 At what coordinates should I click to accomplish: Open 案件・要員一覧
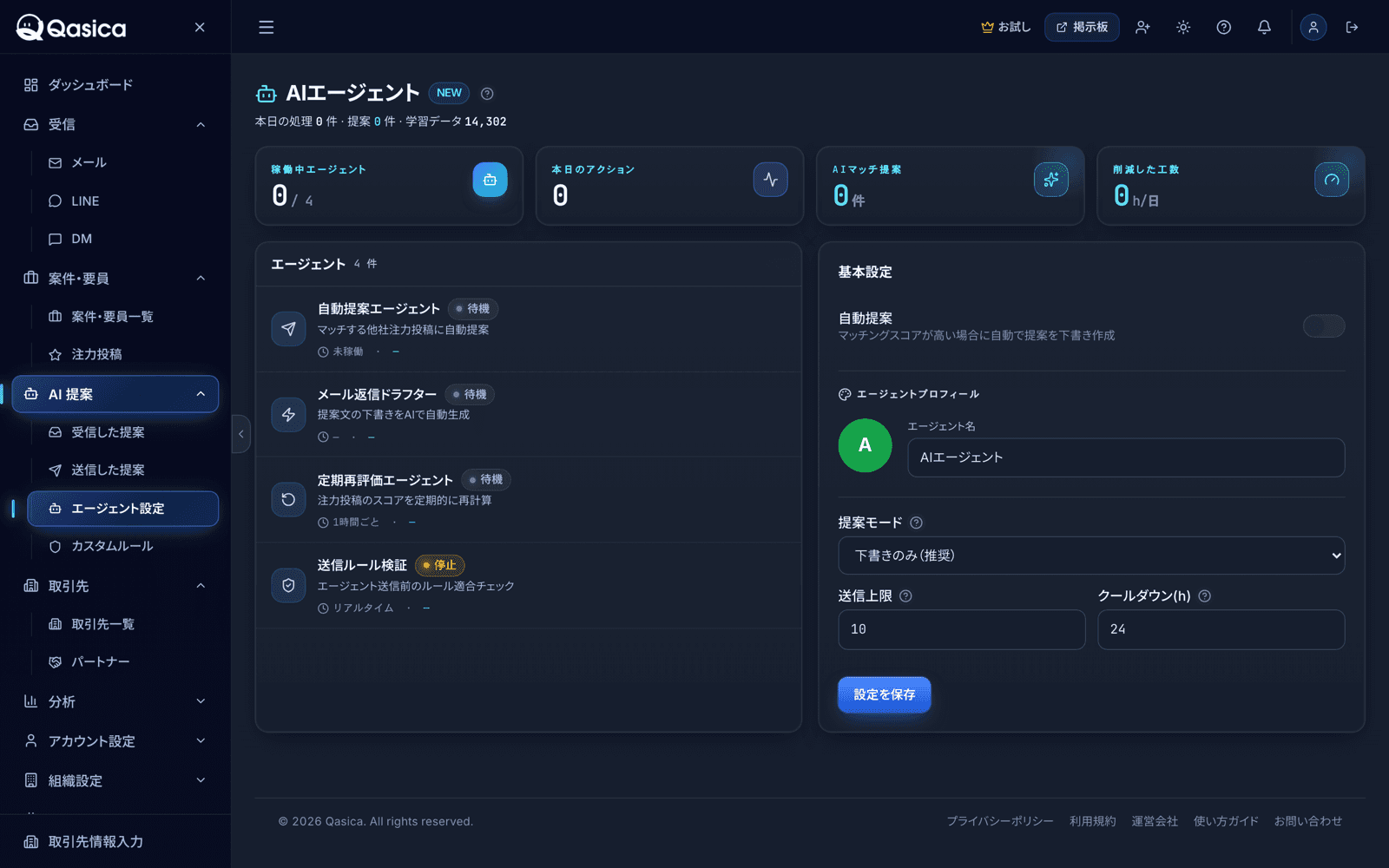point(122,316)
